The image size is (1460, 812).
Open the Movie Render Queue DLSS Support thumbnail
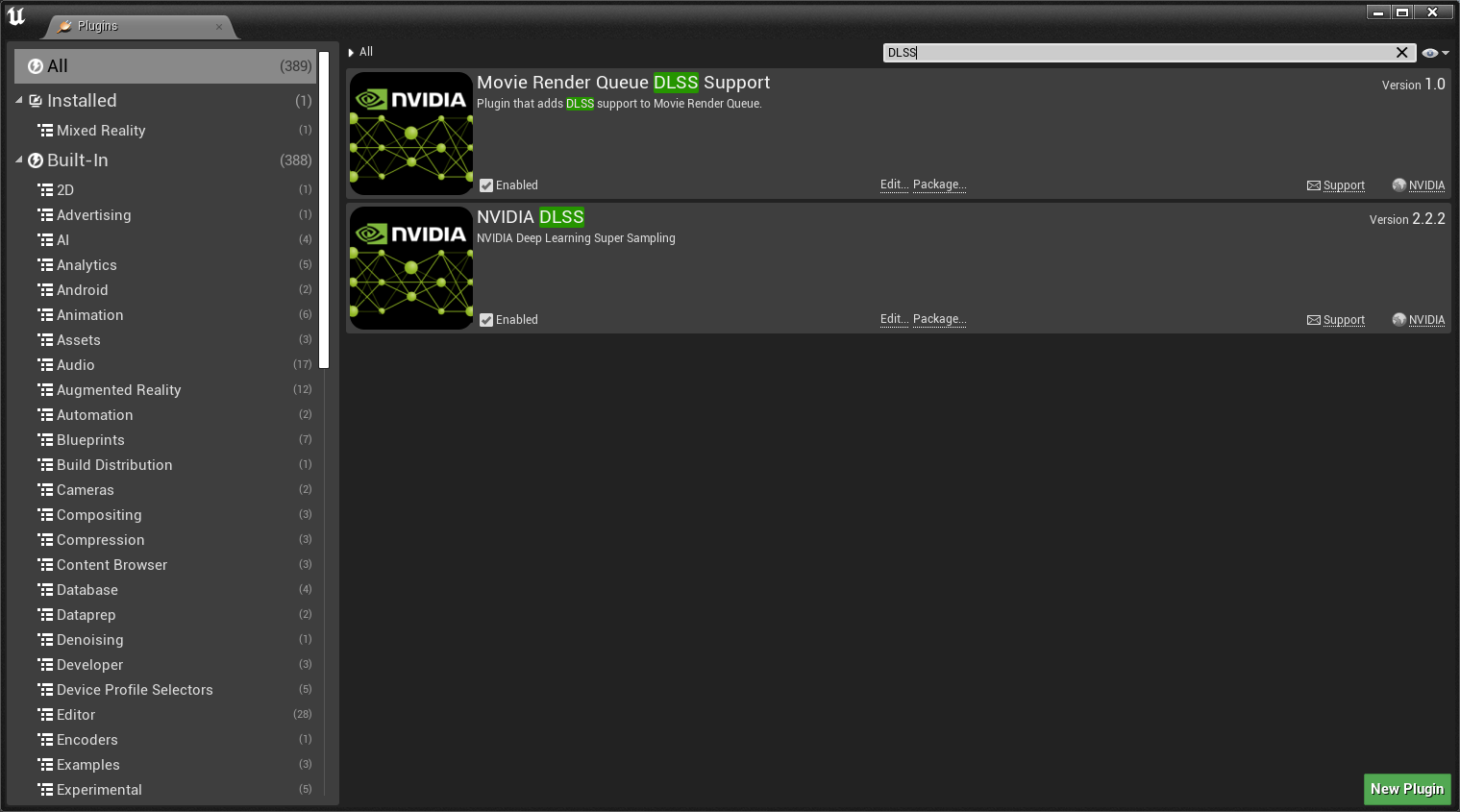[411, 134]
